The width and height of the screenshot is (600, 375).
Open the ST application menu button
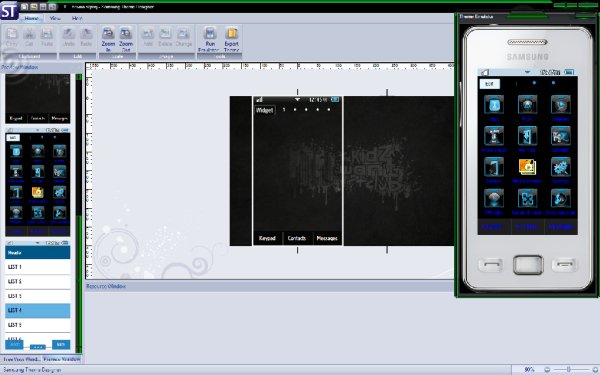(9, 10)
